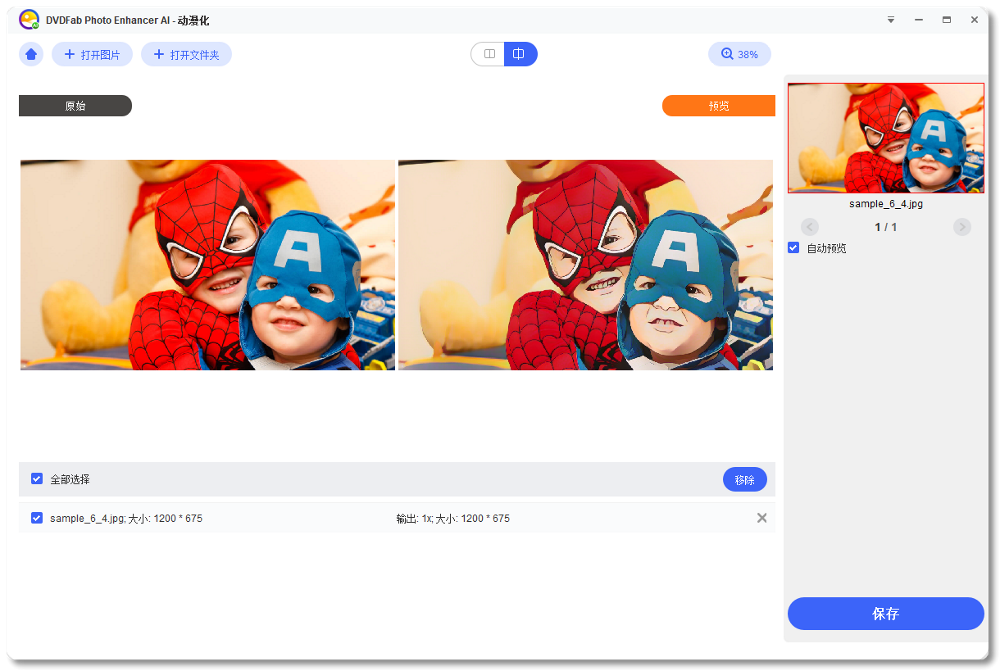
Task: Click the 打开图片 button
Action: (x=92, y=54)
